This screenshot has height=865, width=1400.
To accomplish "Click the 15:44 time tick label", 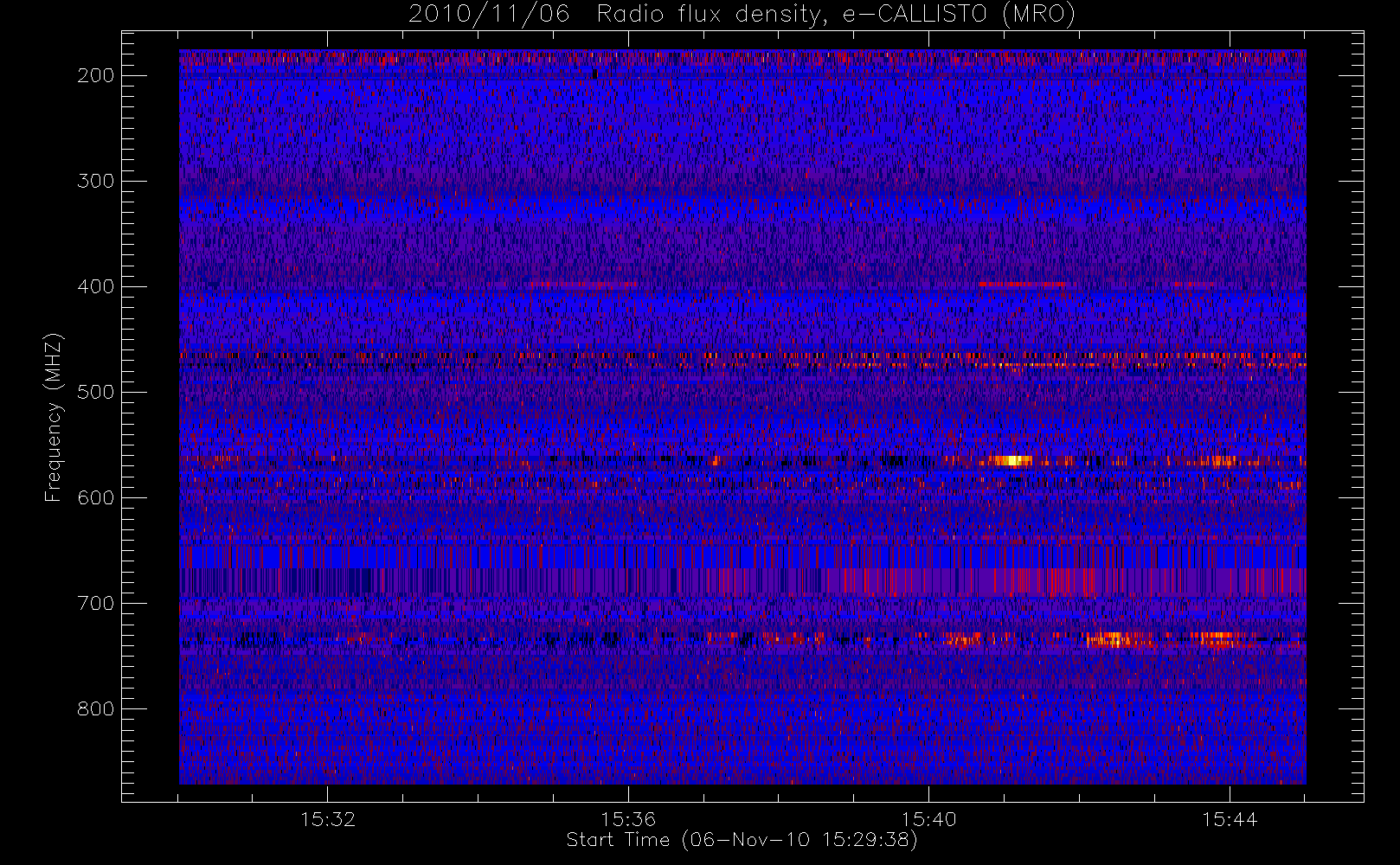I will coord(1229,818).
